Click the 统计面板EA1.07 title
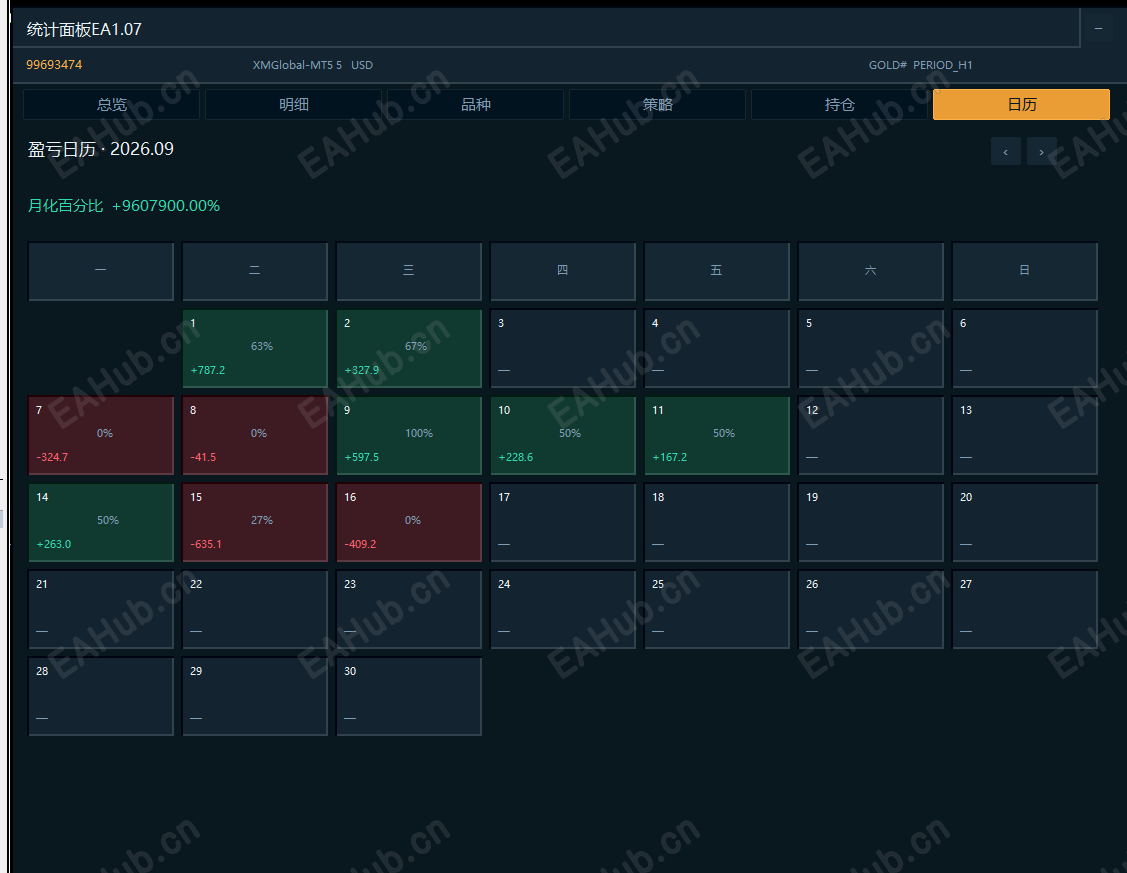This screenshot has width=1127, height=873. (84, 29)
